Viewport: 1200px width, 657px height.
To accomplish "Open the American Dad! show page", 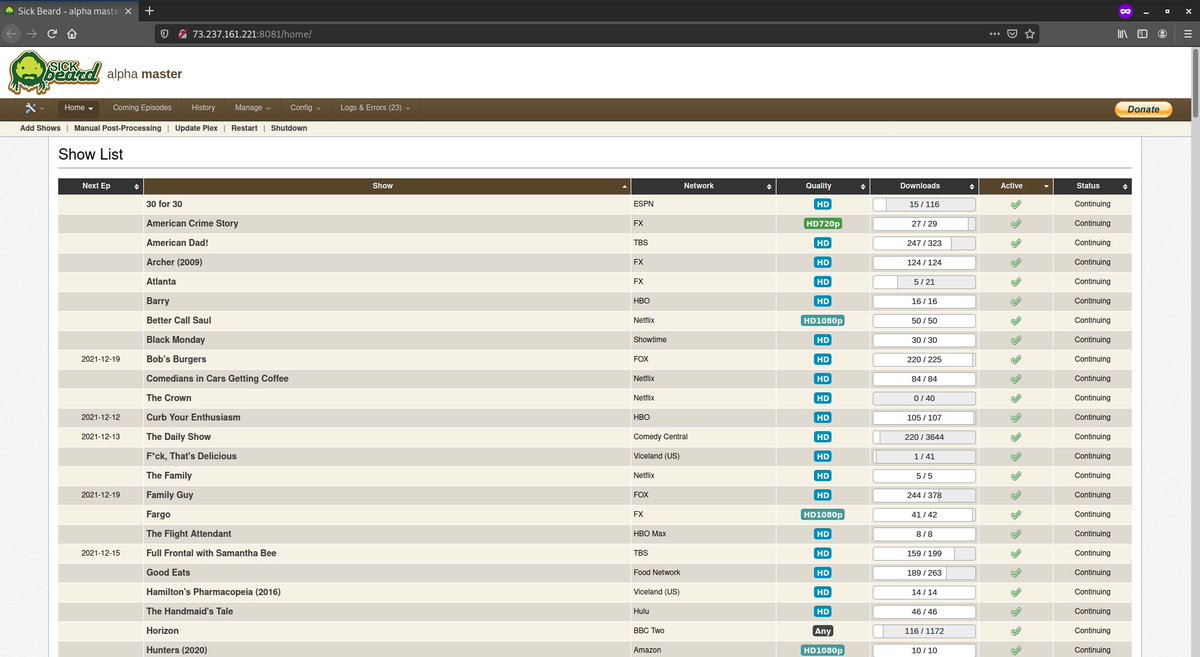I will pyautogui.click(x=178, y=243).
